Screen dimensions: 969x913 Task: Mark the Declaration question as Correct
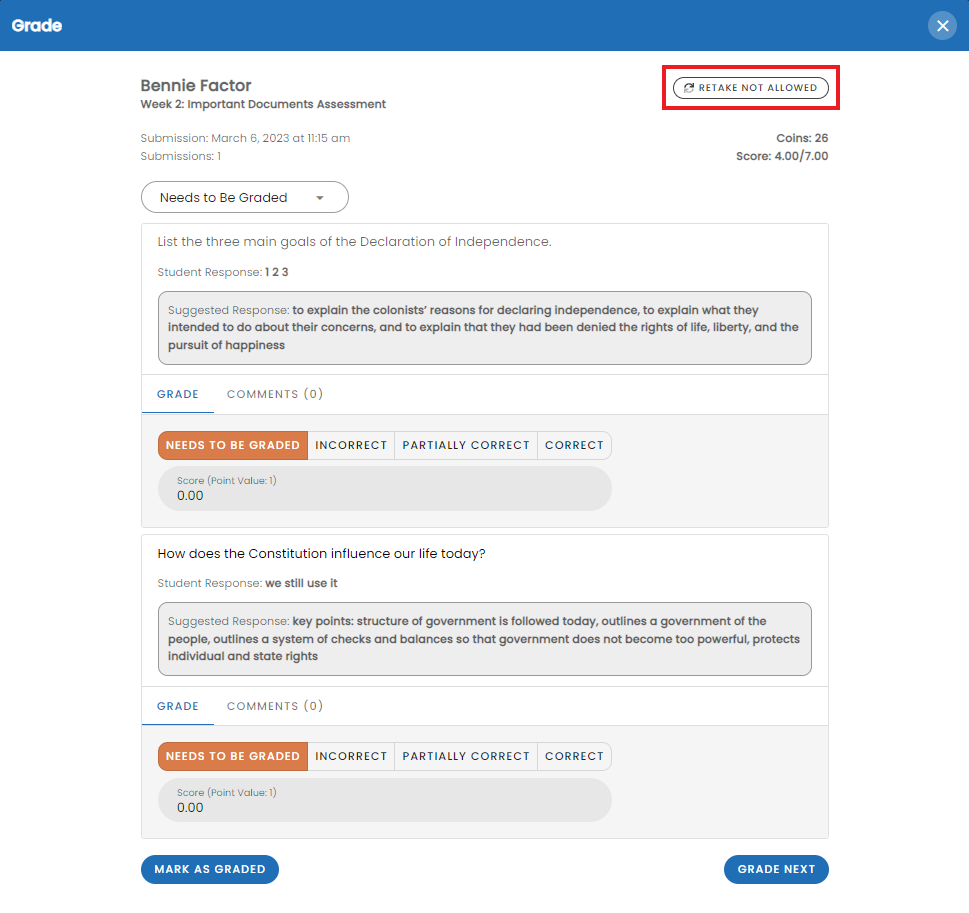[574, 445]
